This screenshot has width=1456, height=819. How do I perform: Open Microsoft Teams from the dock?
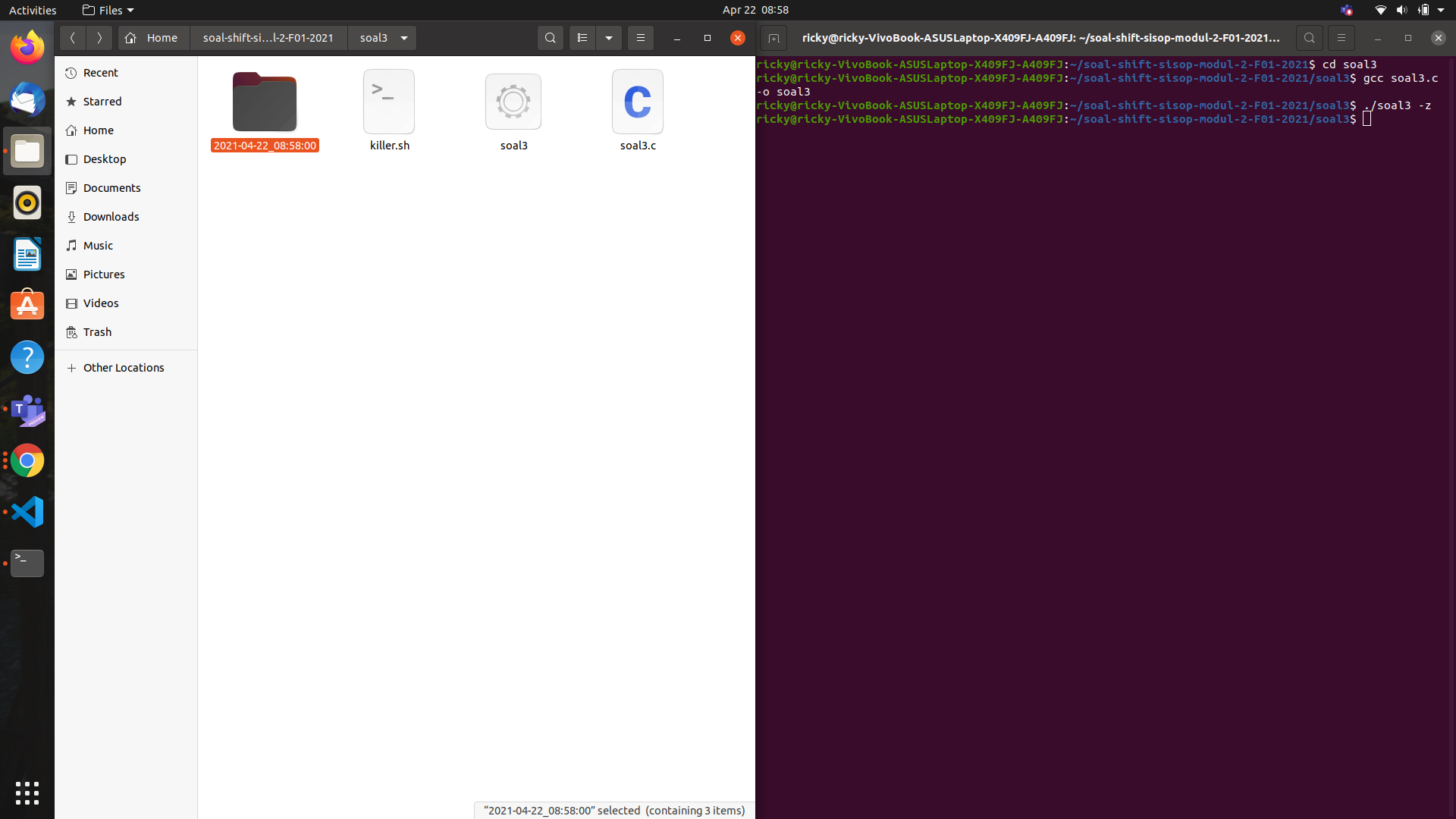[27, 409]
